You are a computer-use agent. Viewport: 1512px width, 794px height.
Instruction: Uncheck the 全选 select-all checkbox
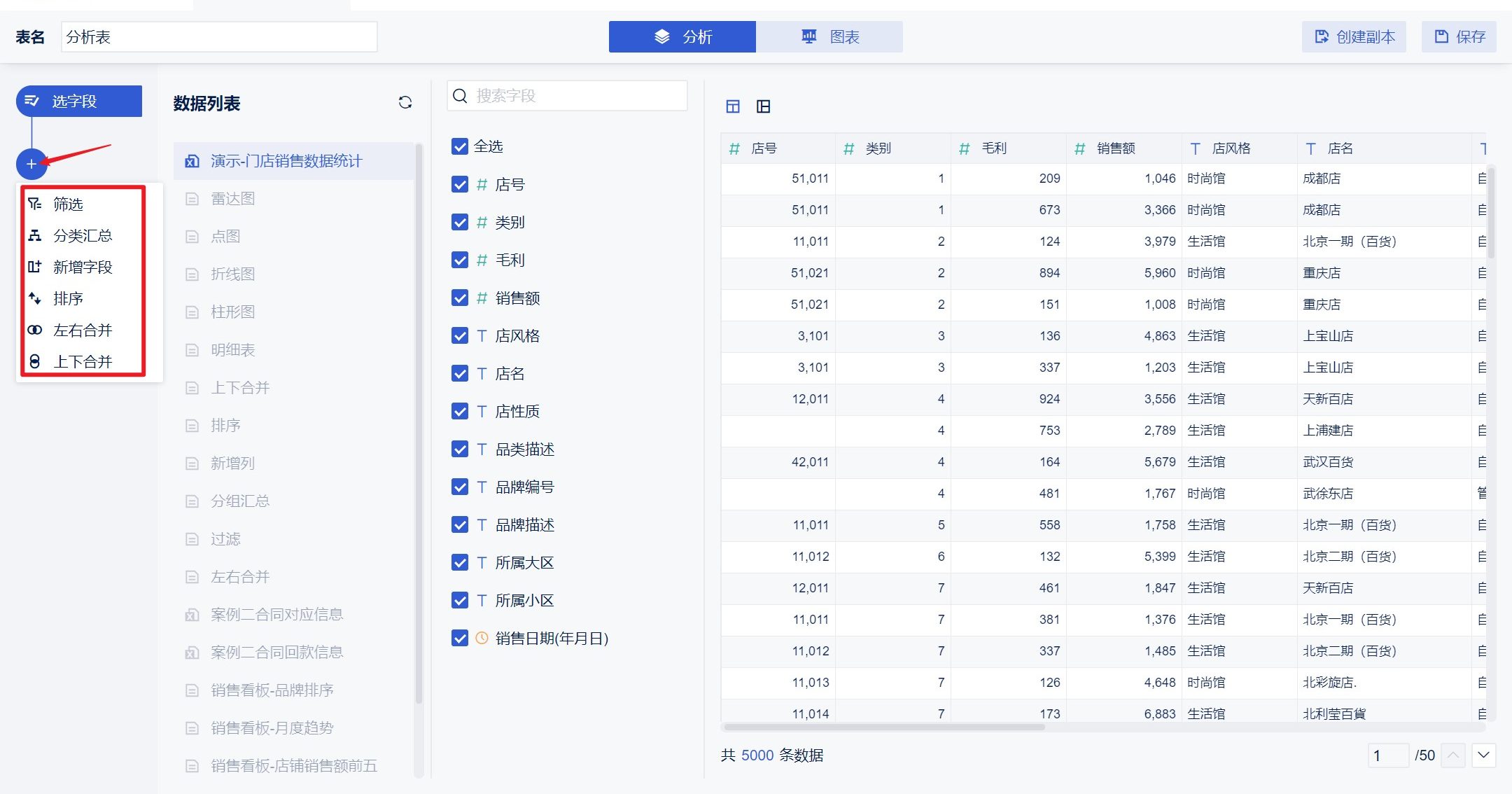pyautogui.click(x=460, y=146)
